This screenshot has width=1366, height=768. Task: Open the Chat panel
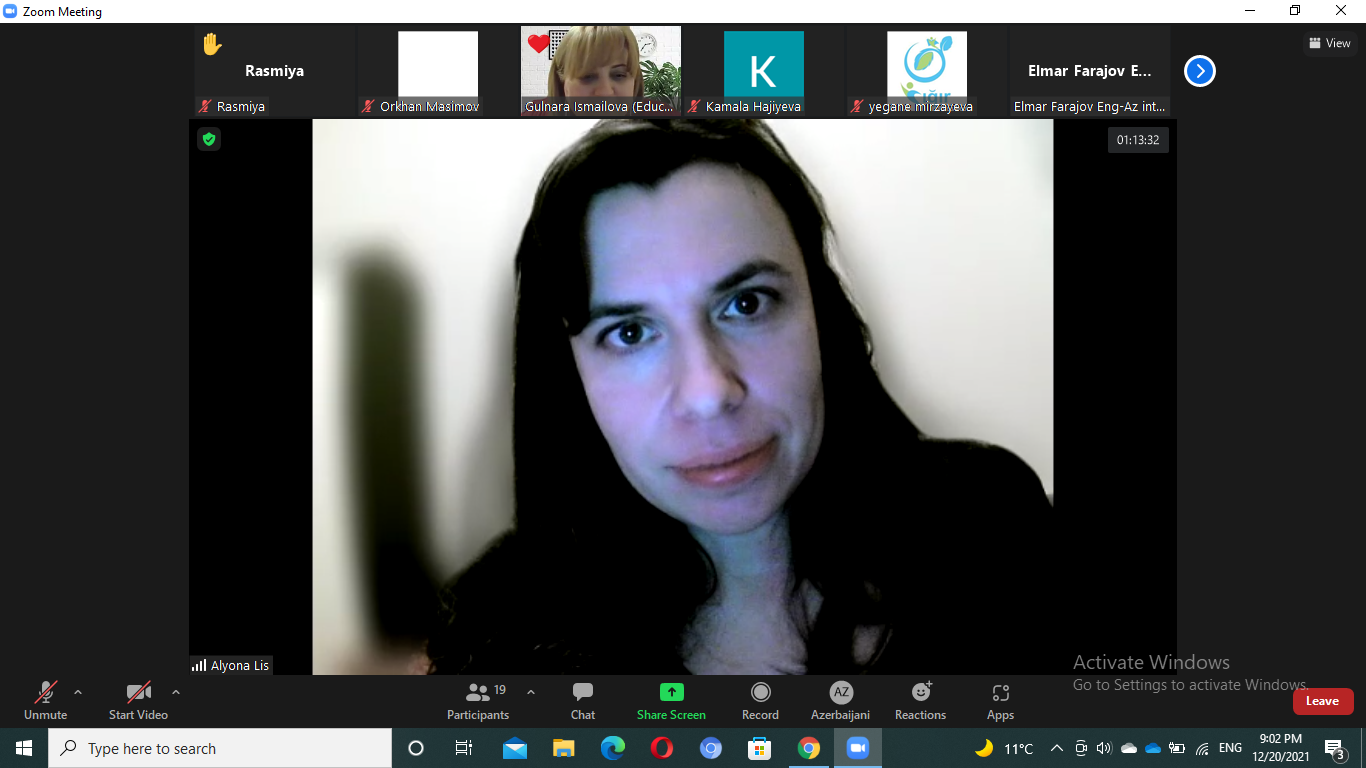click(583, 700)
